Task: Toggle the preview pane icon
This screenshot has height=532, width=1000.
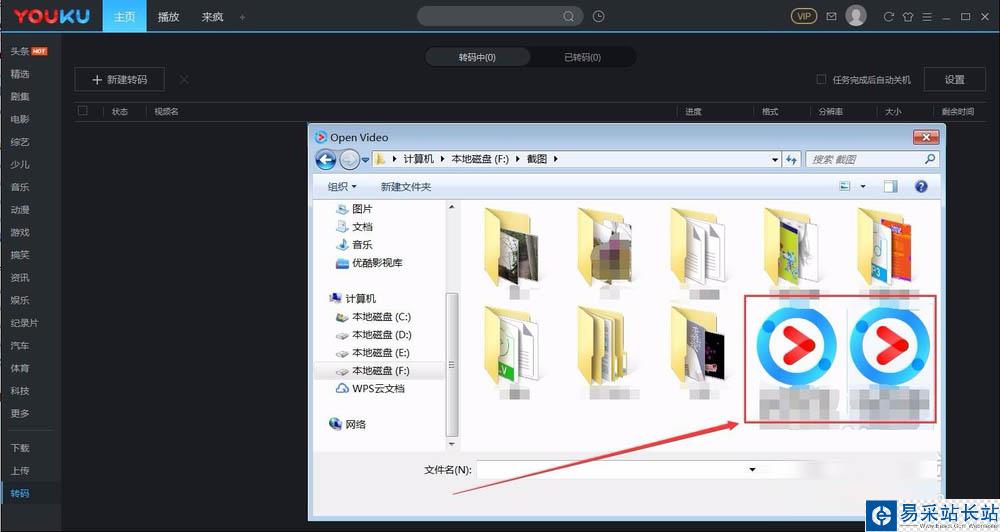Action: tap(890, 186)
